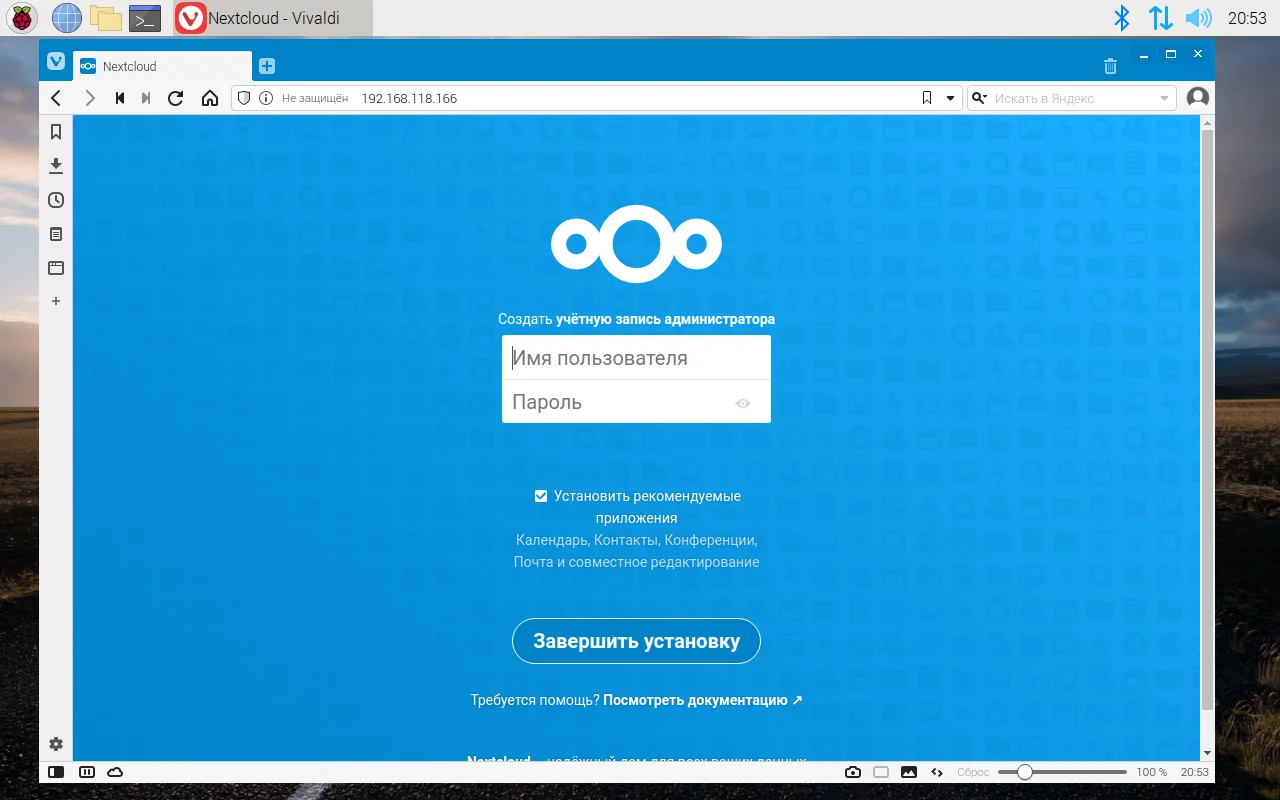Show the password with the eye icon

(743, 403)
